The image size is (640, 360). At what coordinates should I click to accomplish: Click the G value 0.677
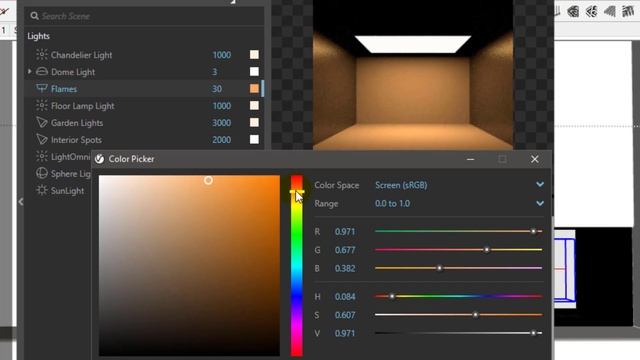(x=345, y=250)
